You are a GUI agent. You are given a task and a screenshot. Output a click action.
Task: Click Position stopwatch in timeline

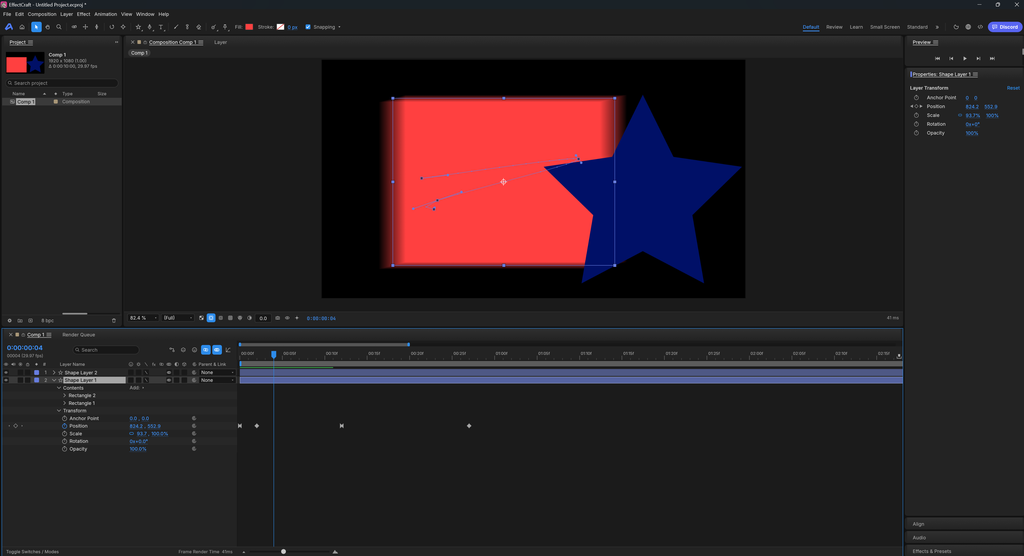point(65,426)
